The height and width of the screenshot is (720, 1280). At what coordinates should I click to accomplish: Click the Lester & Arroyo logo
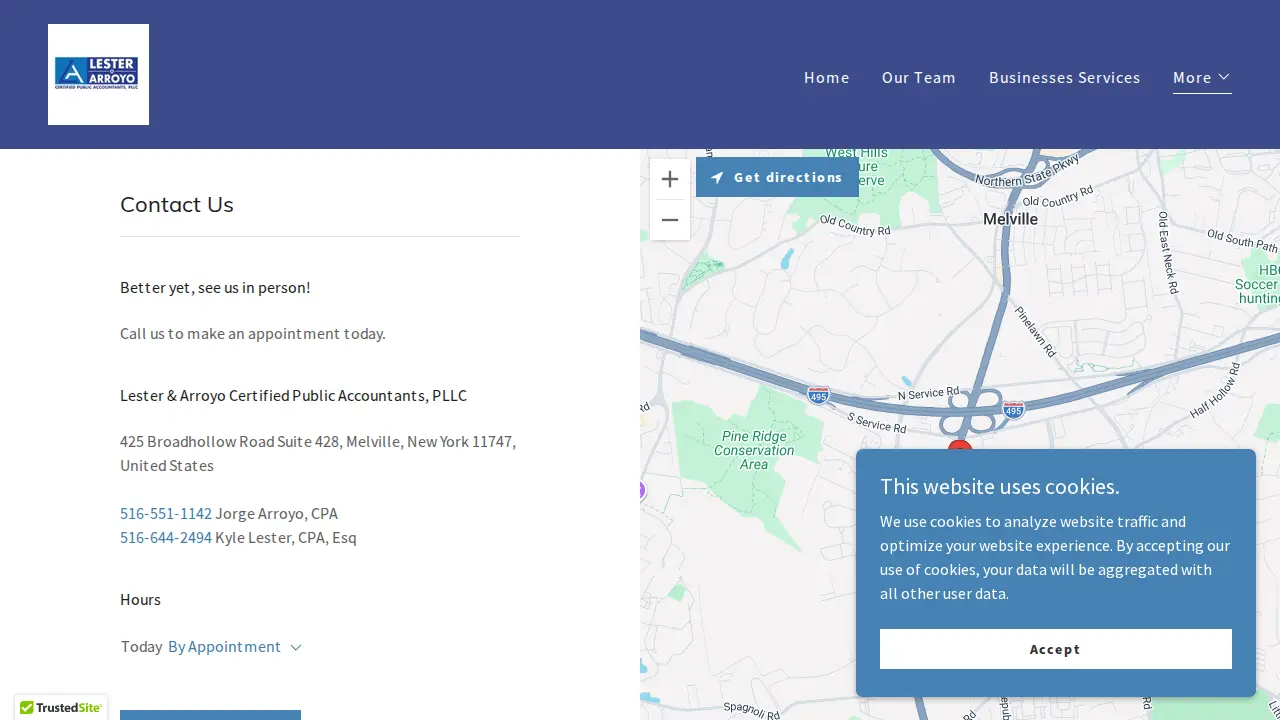coord(98,74)
